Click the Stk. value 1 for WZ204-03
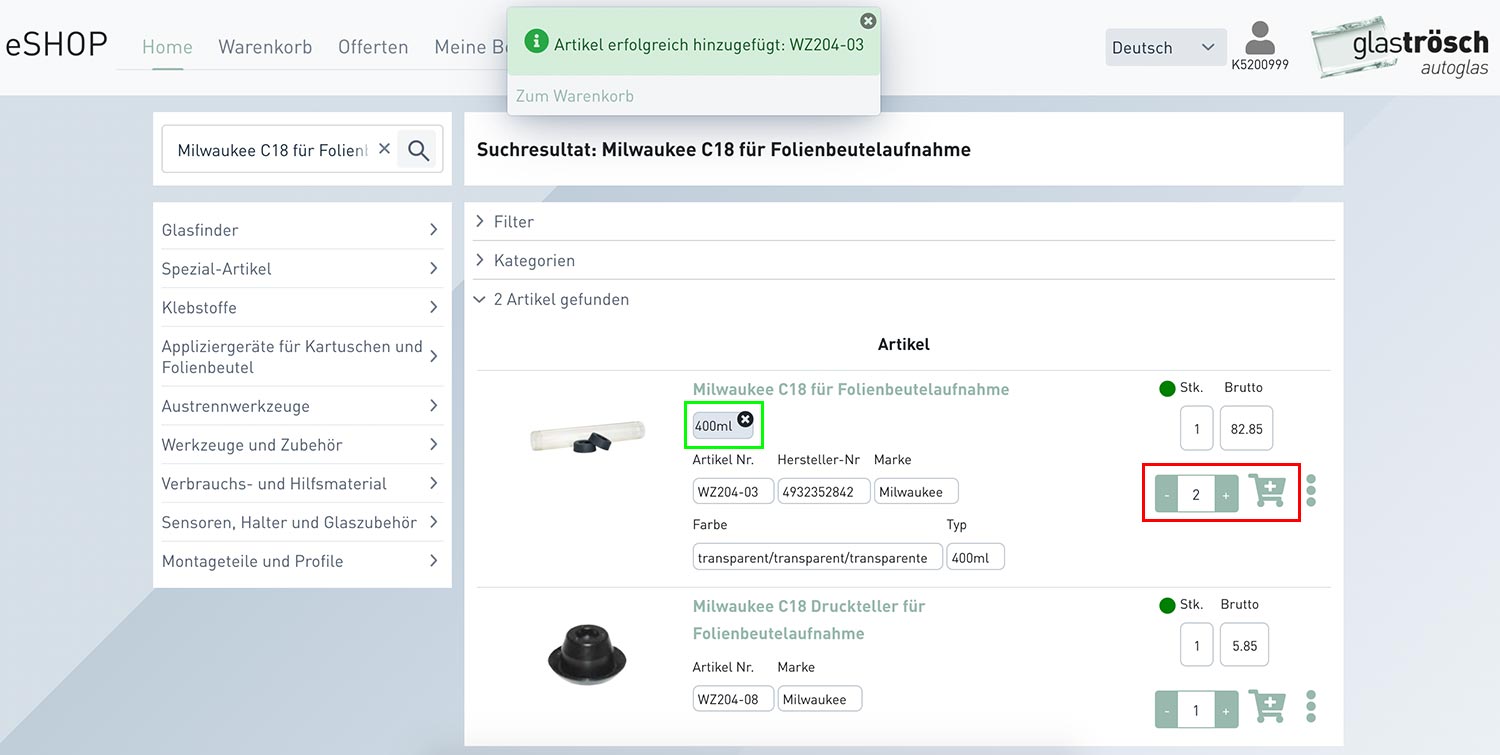The image size is (1500, 755). pos(1197,429)
